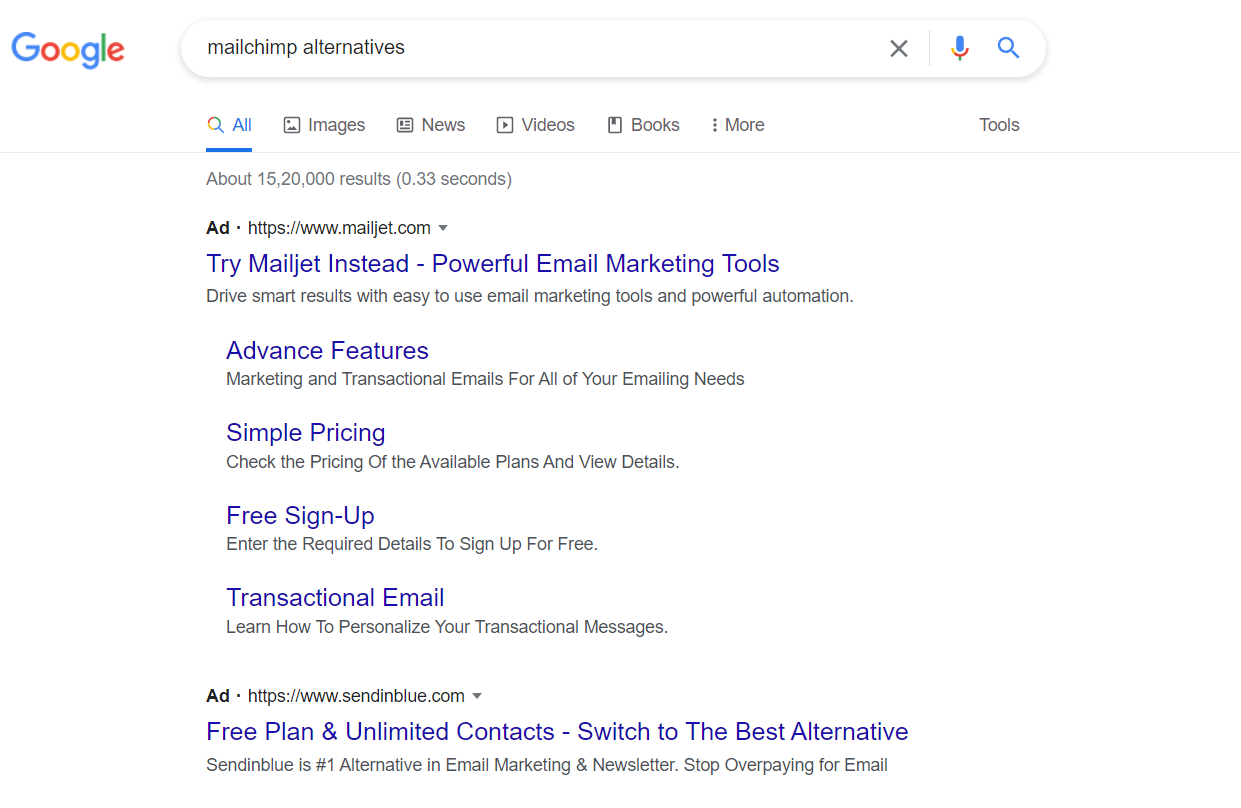1241x808 pixels.
Task: Expand the ad options arrow next to sendinblue.com
Action: [x=477, y=696]
